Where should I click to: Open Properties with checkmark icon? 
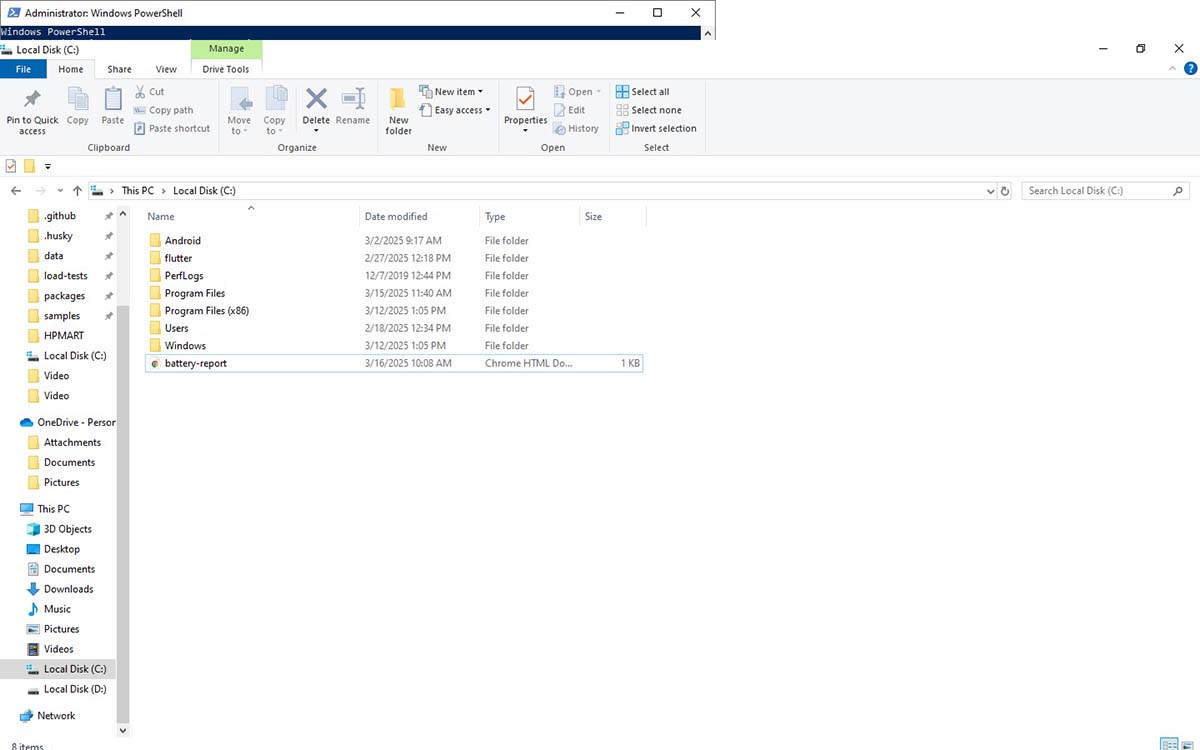pos(525,99)
